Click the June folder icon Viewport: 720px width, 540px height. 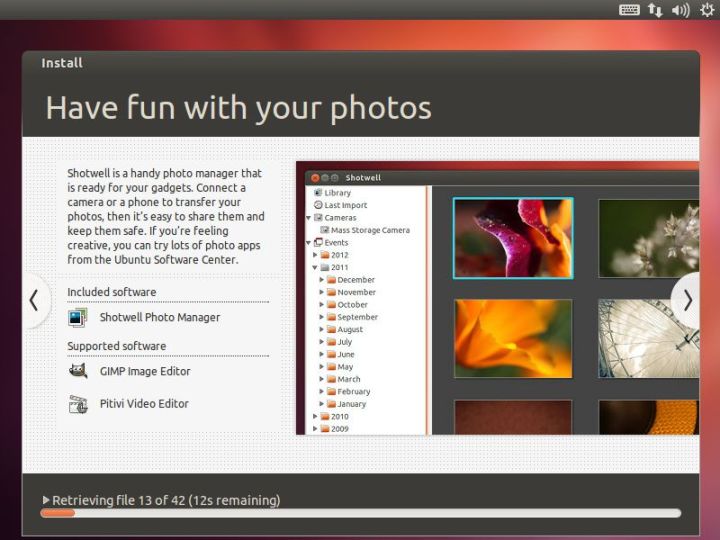pyautogui.click(x=331, y=354)
